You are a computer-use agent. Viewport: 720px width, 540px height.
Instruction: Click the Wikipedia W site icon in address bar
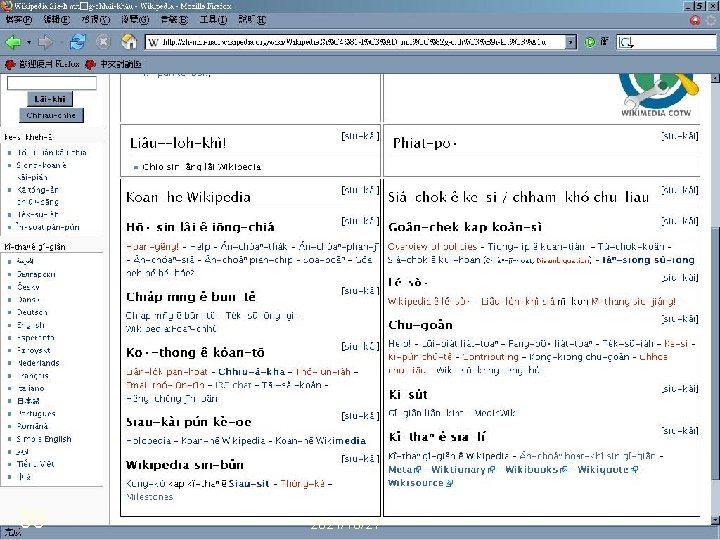[x=153, y=42]
